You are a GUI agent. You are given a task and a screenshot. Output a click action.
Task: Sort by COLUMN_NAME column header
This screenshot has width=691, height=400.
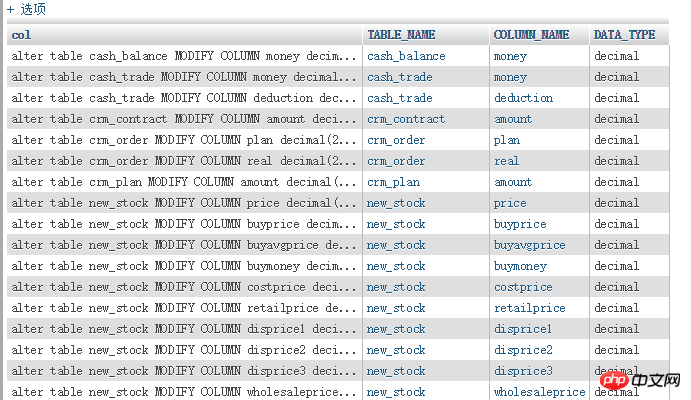pyautogui.click(x=531, y=35)
